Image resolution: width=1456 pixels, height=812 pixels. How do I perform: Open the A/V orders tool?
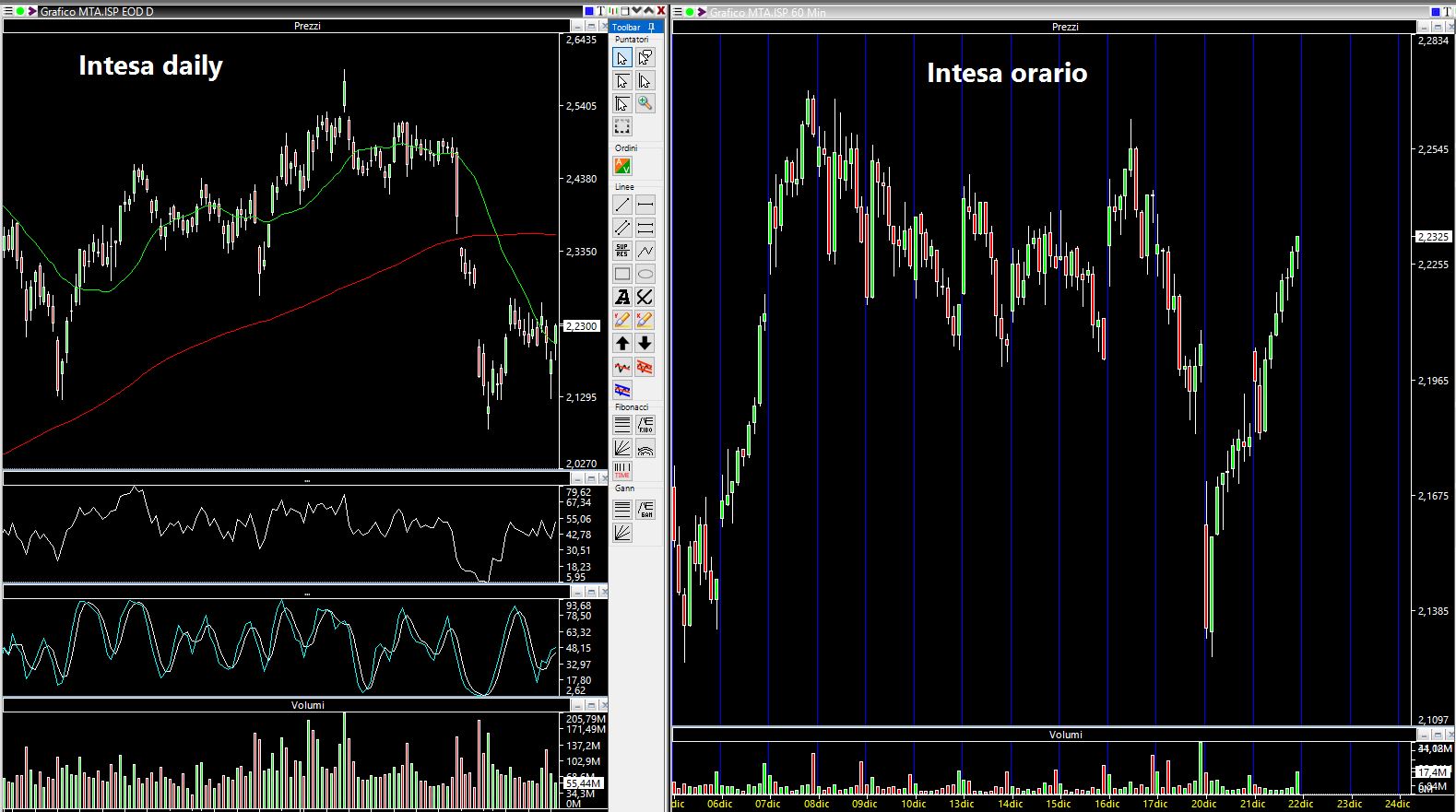coord(622,166)
